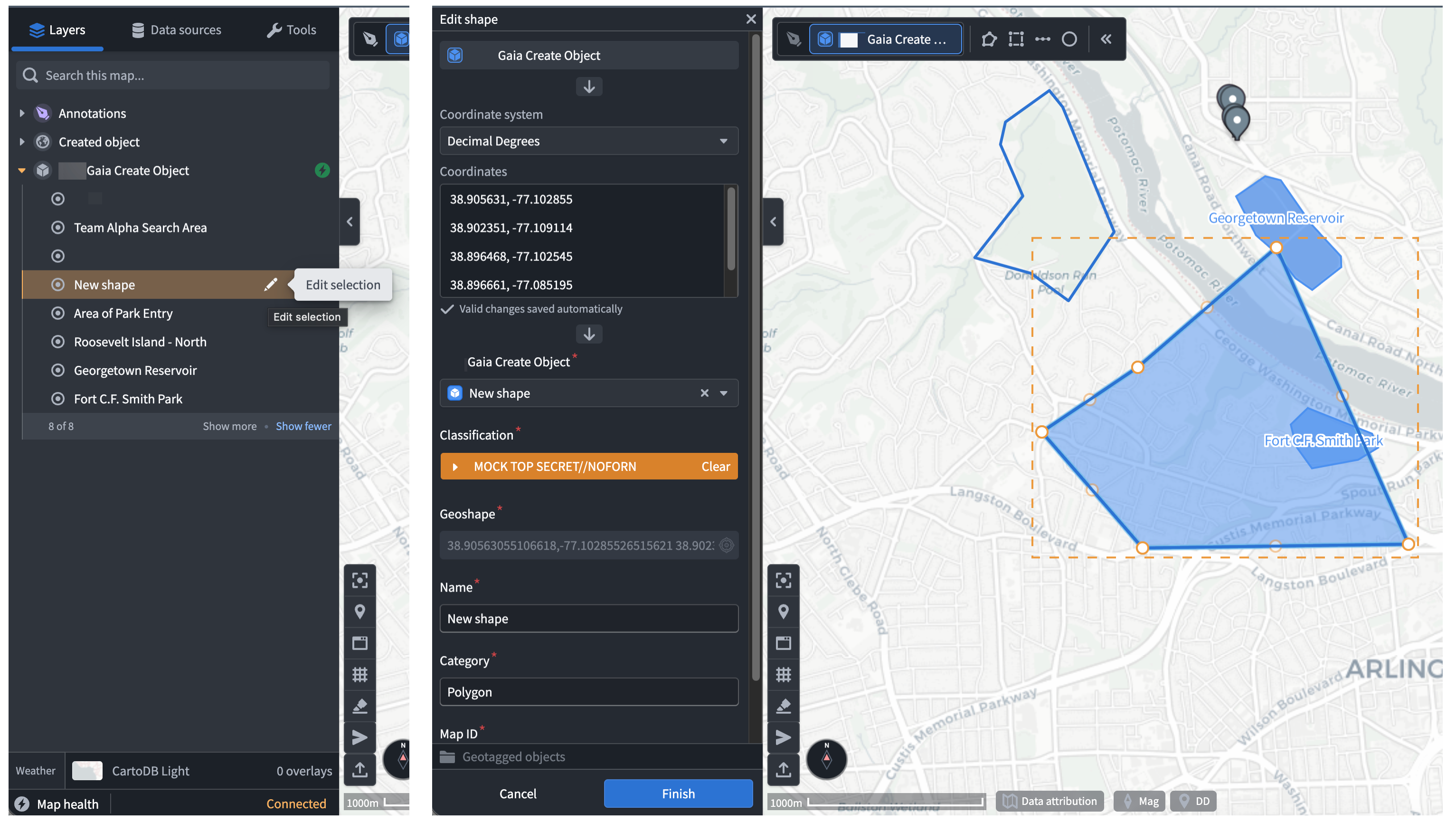Open the New shape object dropdown arrow
The width and height of the screenshot is (1456, 823).
point(723,393)
